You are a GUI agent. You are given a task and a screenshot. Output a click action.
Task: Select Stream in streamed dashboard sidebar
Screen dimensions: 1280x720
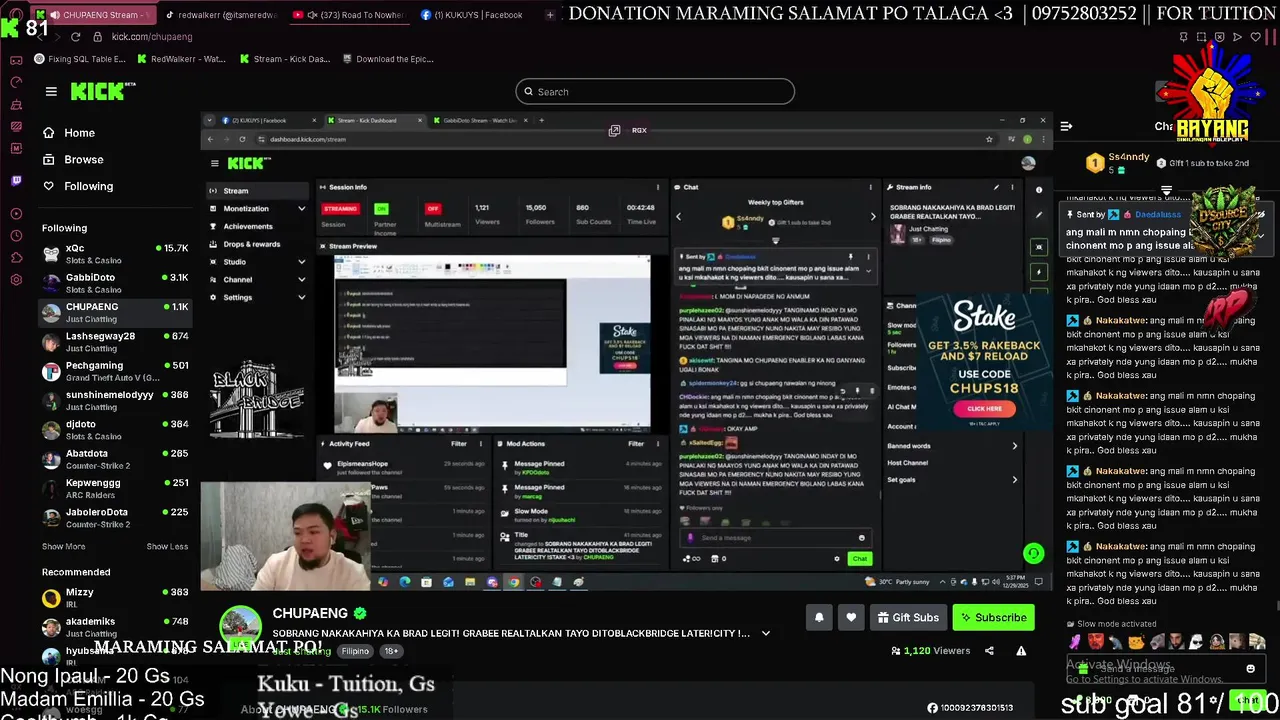258,191
